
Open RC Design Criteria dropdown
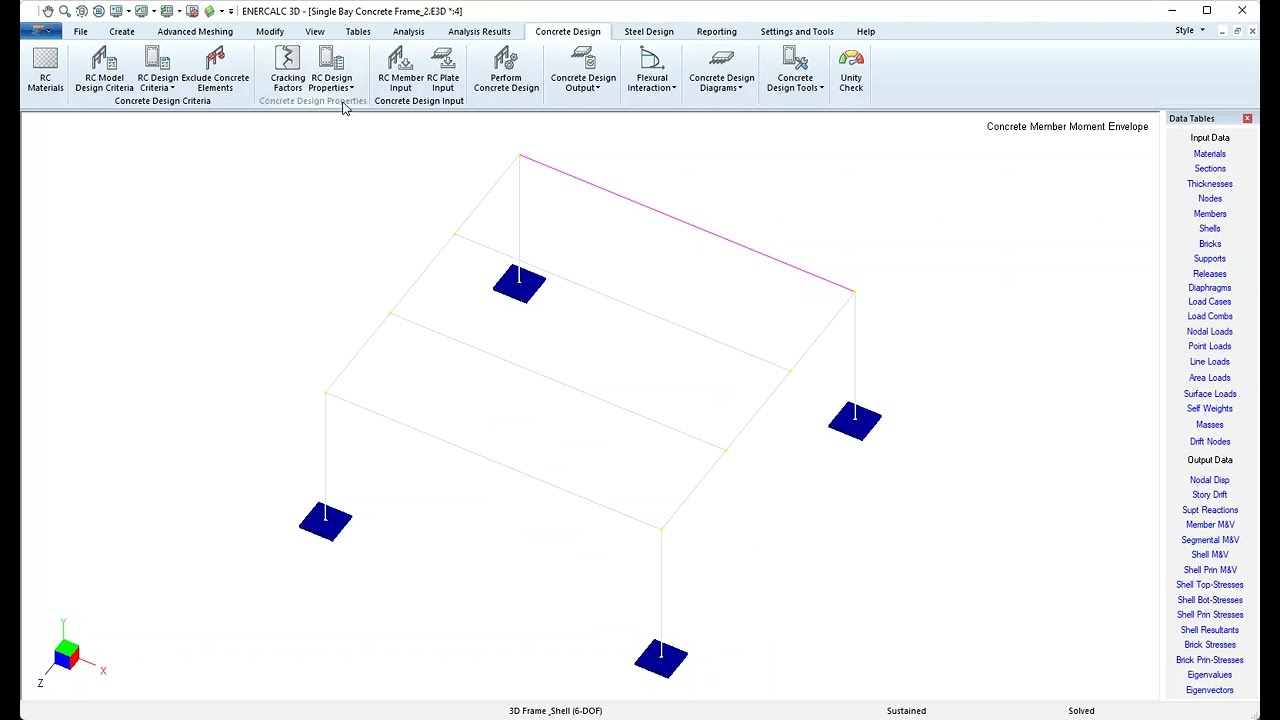point(157,70)
